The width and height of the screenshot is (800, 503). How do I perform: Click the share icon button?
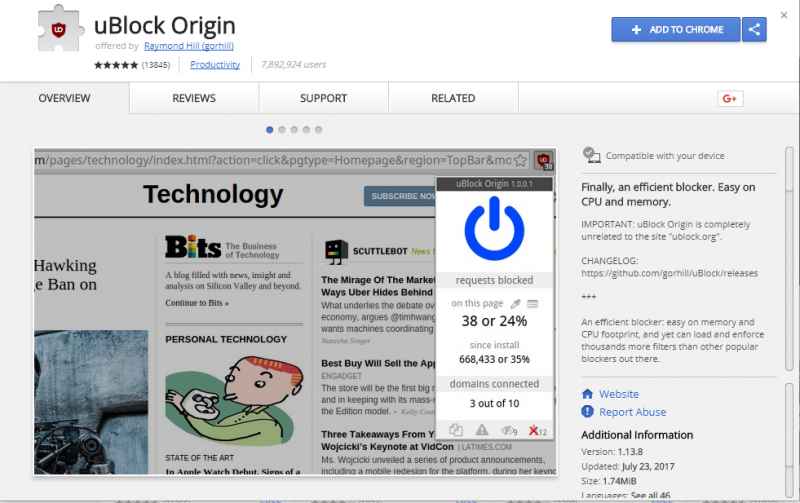755,30
